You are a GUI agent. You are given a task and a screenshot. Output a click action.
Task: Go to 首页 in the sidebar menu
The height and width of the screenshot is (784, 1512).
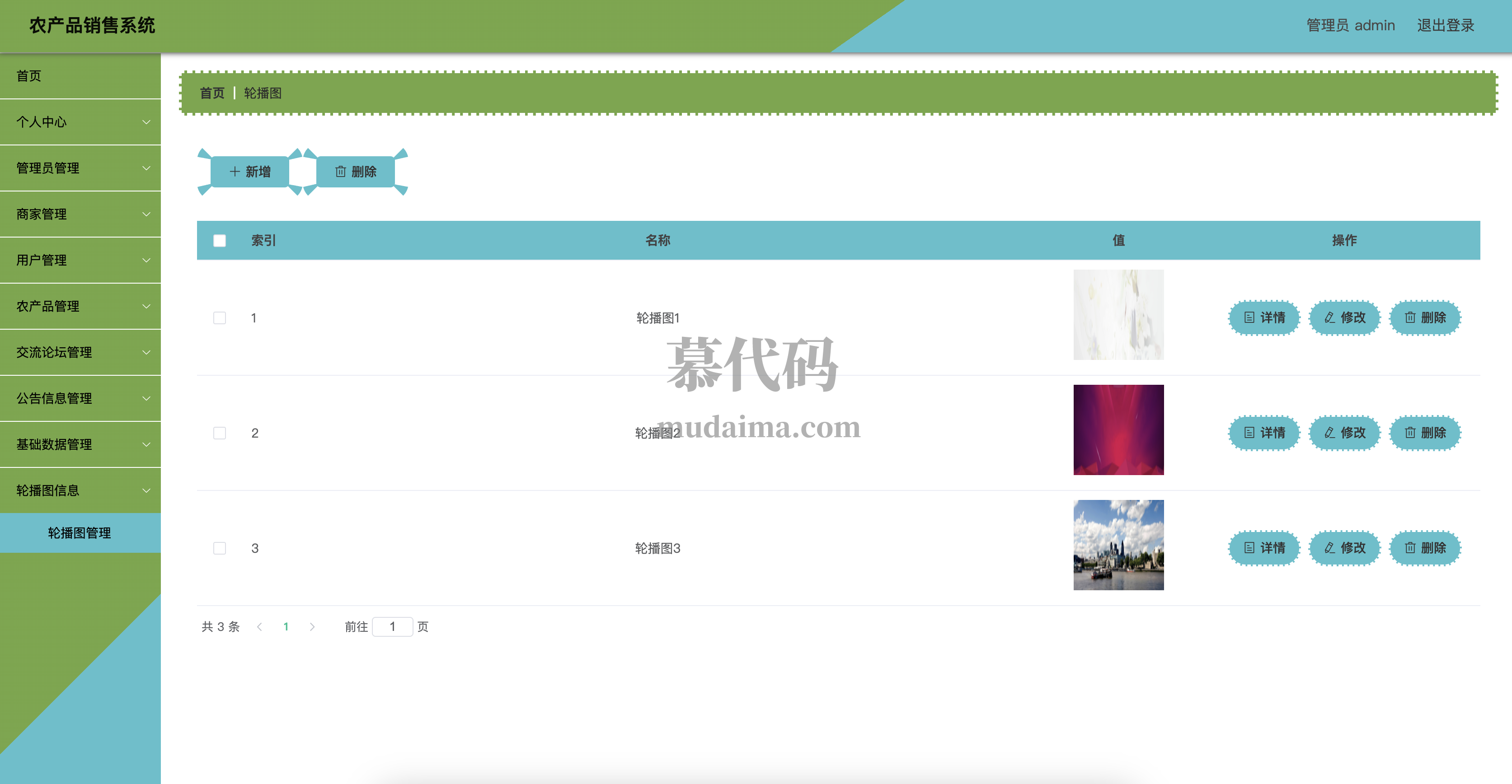[x=29, y=76]
